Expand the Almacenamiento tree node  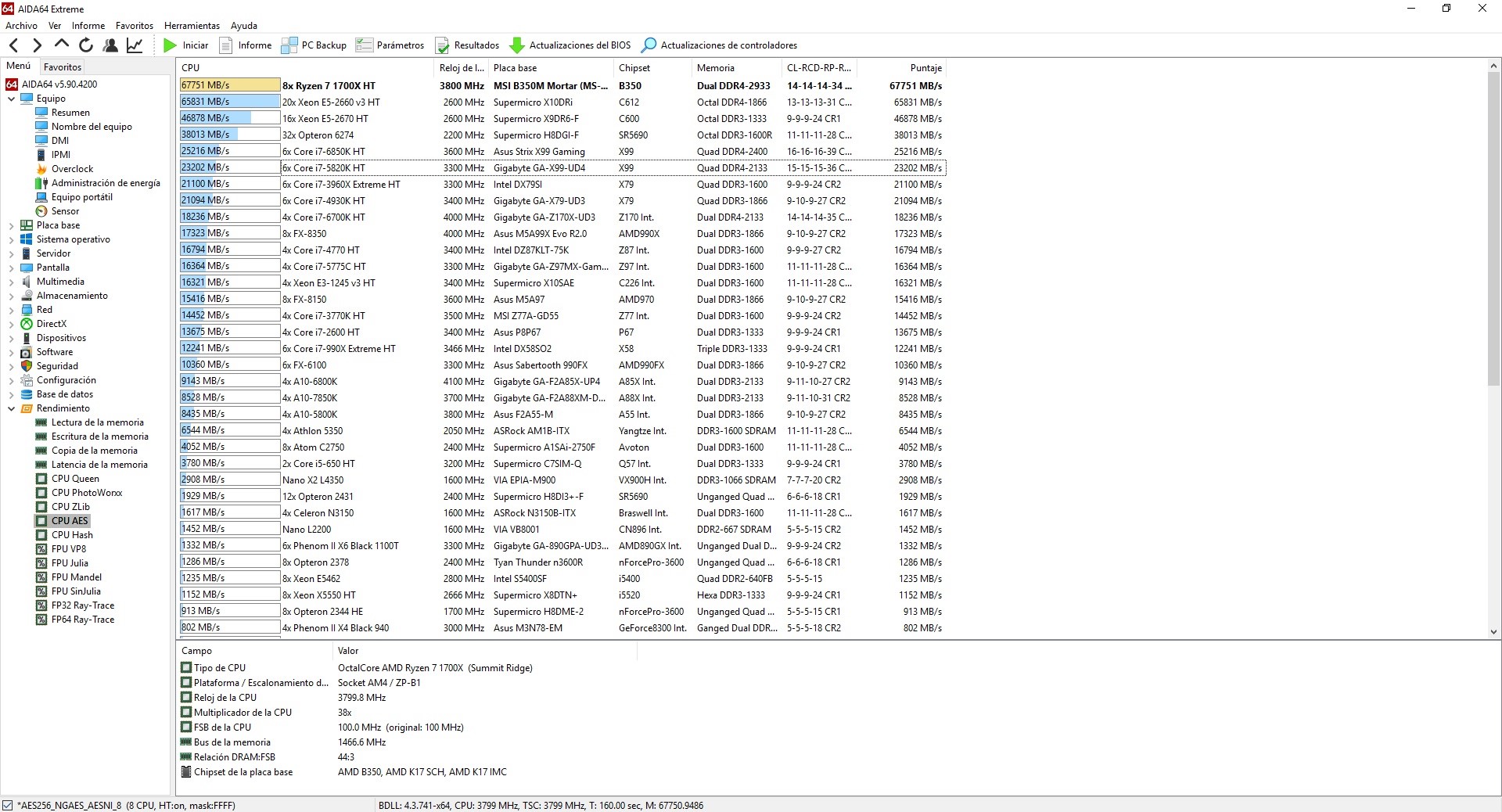pos(11,296)
